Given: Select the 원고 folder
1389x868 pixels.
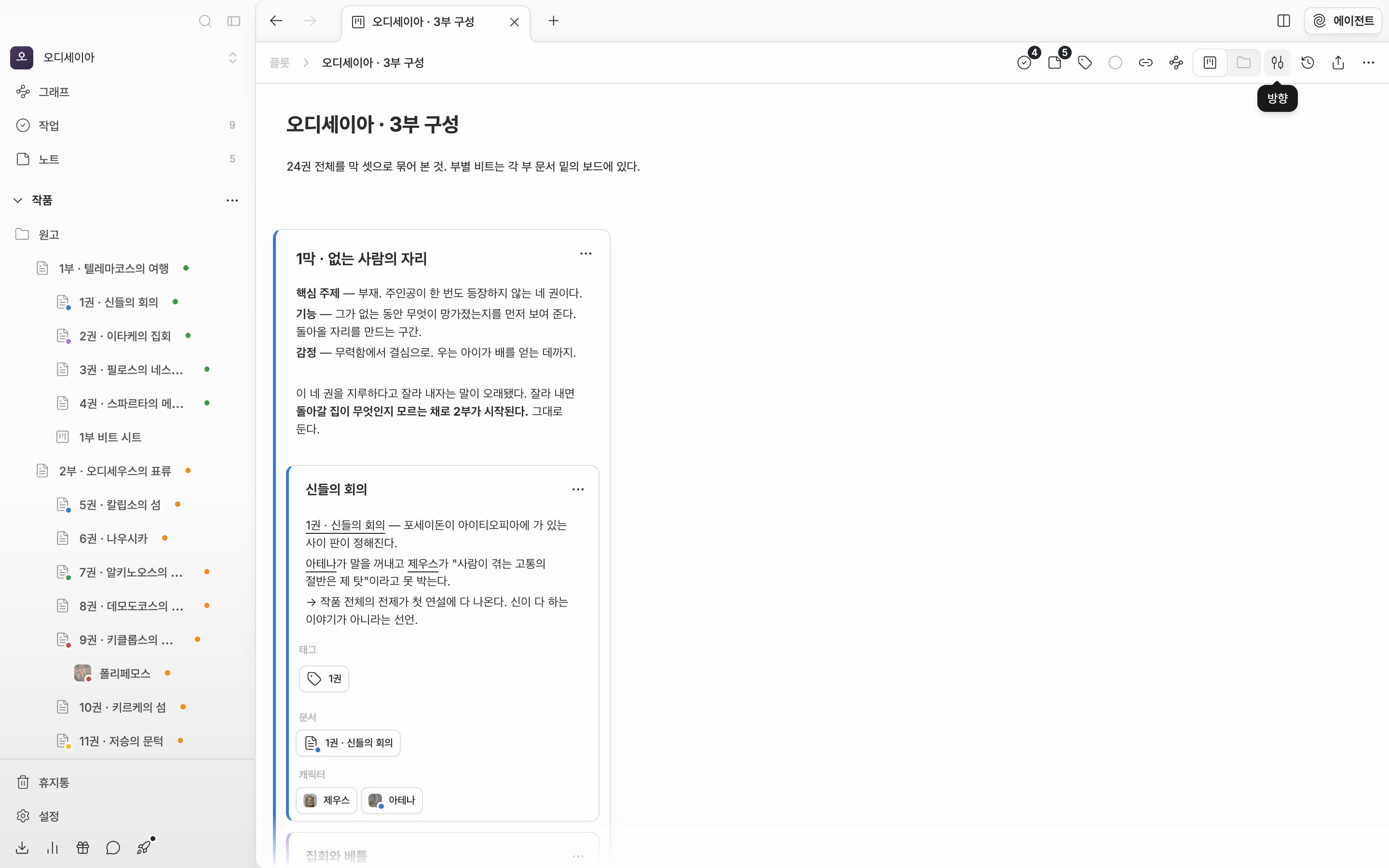Looking at the screenshot, I should click(127, 234).
